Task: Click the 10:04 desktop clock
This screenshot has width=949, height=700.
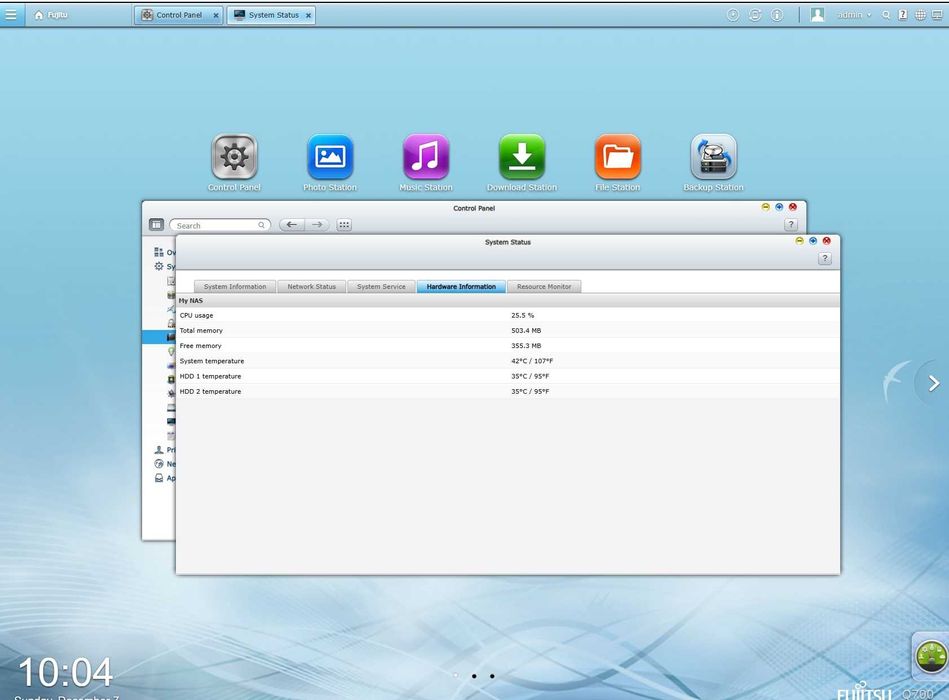Action: point(65,672)
